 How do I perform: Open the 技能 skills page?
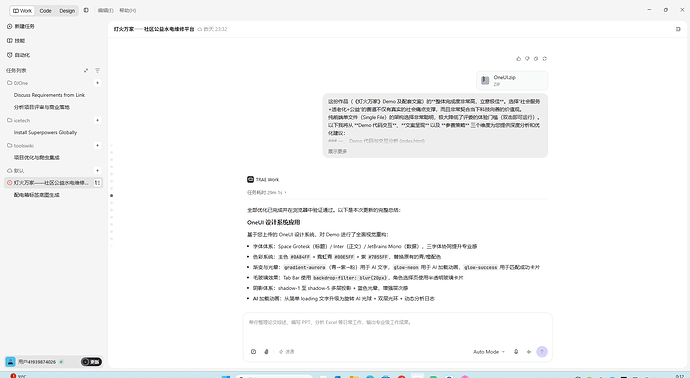coord(16,40)
